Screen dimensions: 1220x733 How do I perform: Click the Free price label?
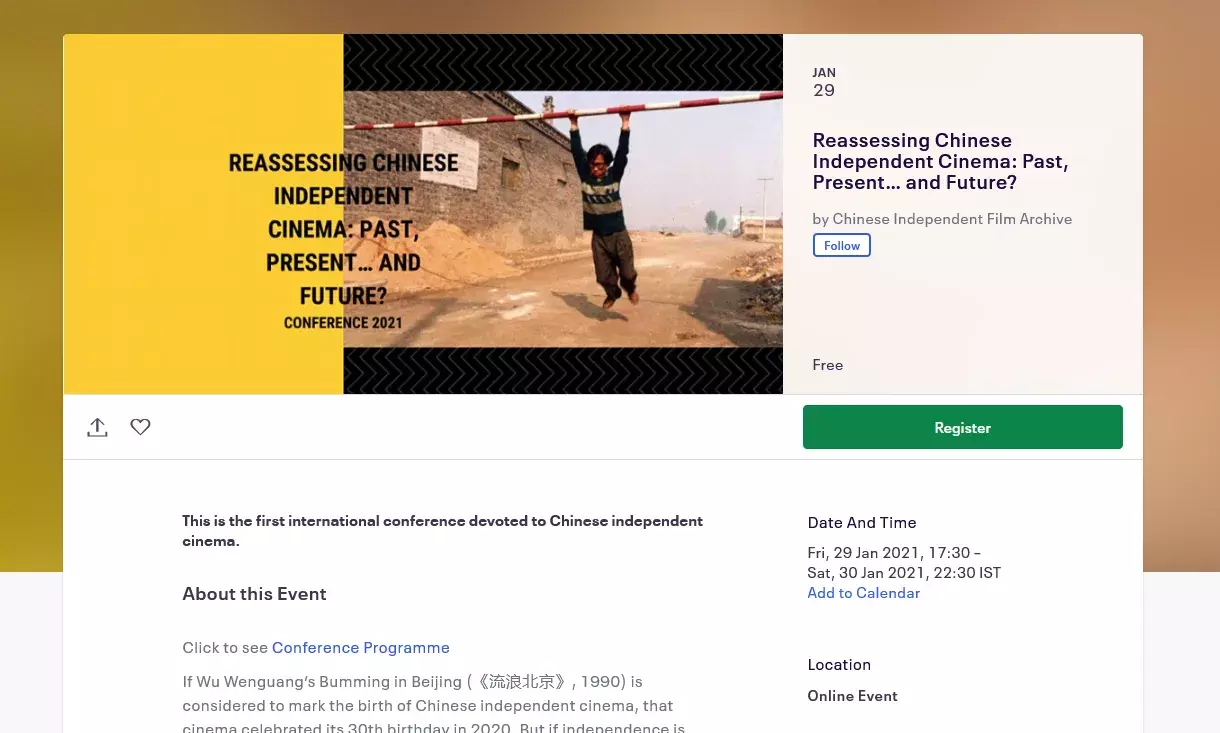point(827,364)
